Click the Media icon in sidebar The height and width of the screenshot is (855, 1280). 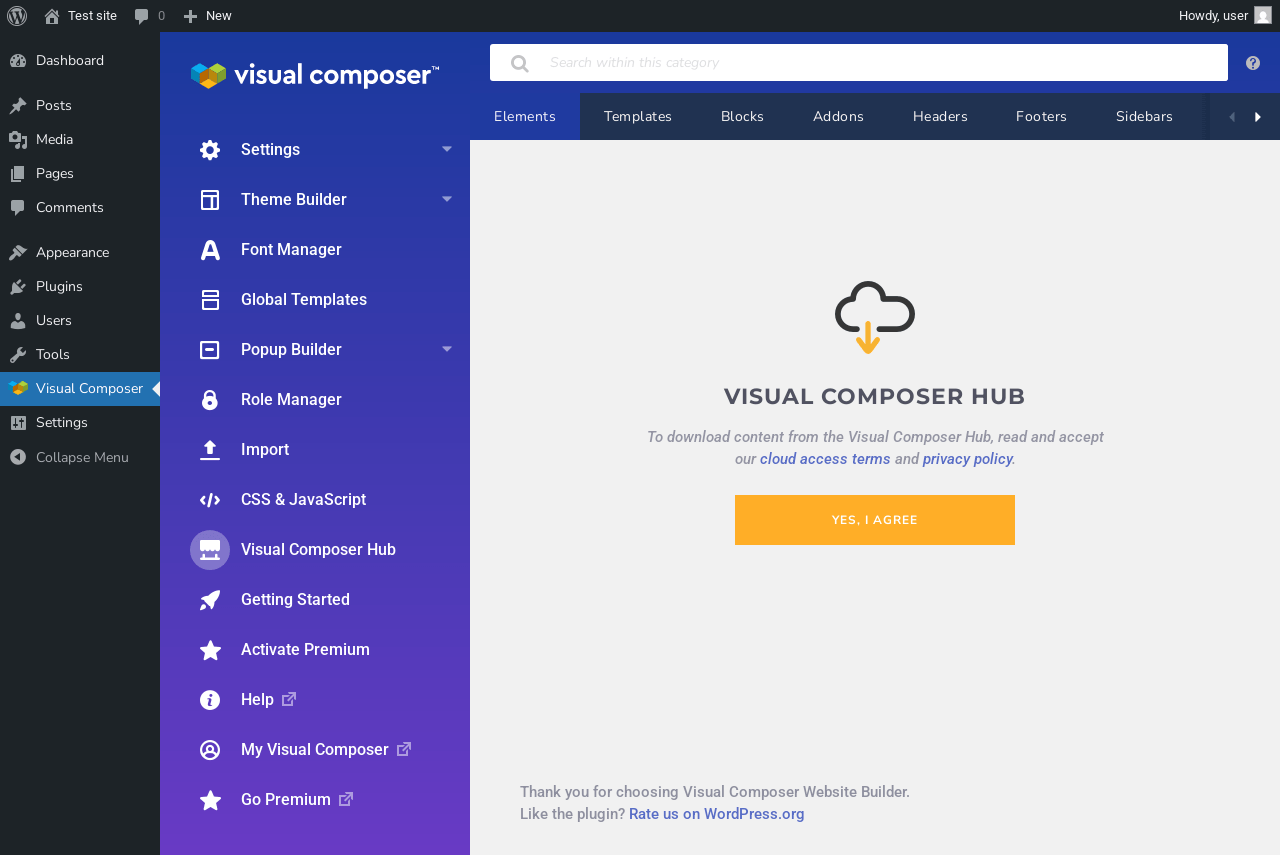[18, 140]
